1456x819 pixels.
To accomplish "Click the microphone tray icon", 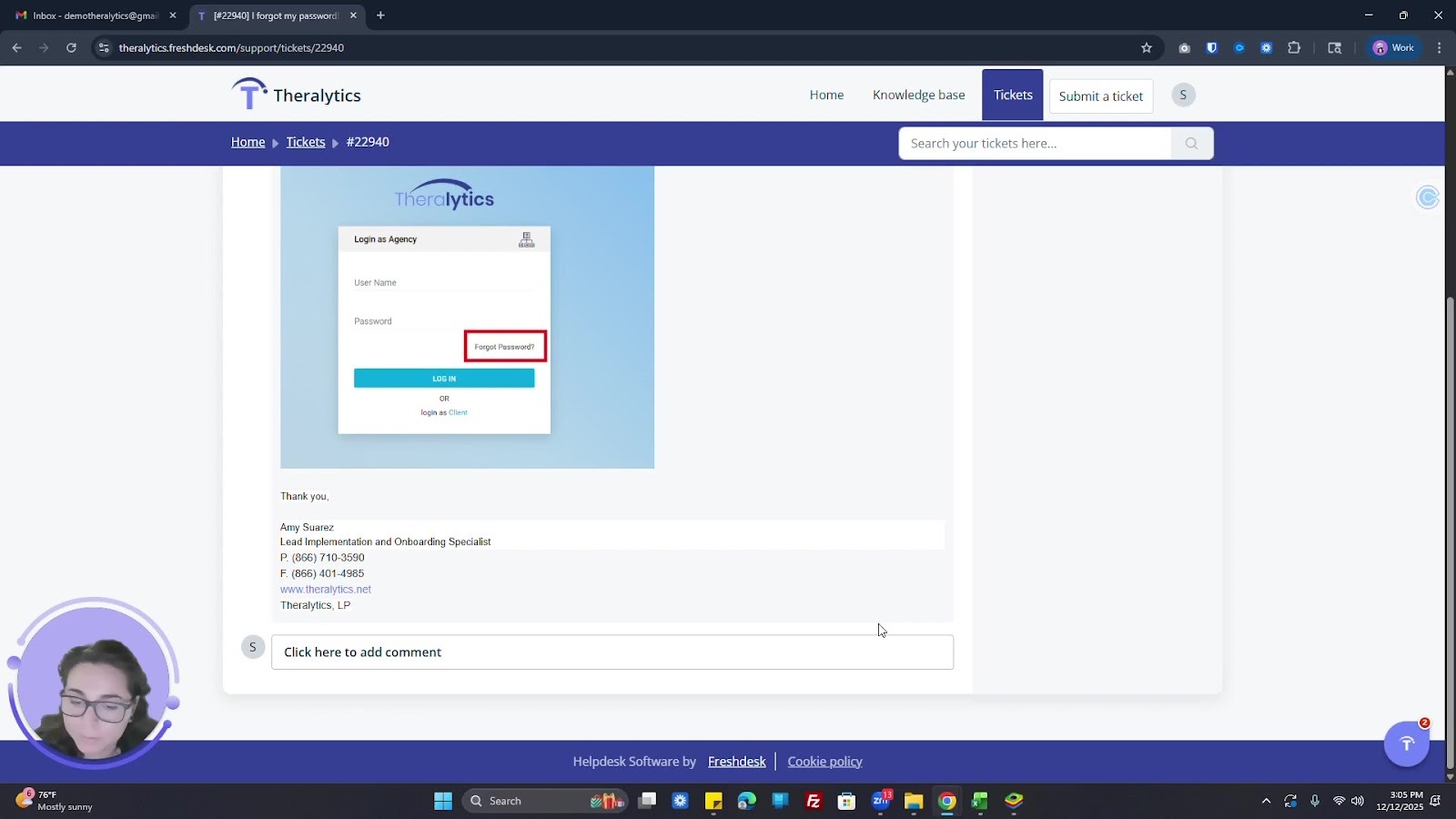I will (x=1315, y=801).
